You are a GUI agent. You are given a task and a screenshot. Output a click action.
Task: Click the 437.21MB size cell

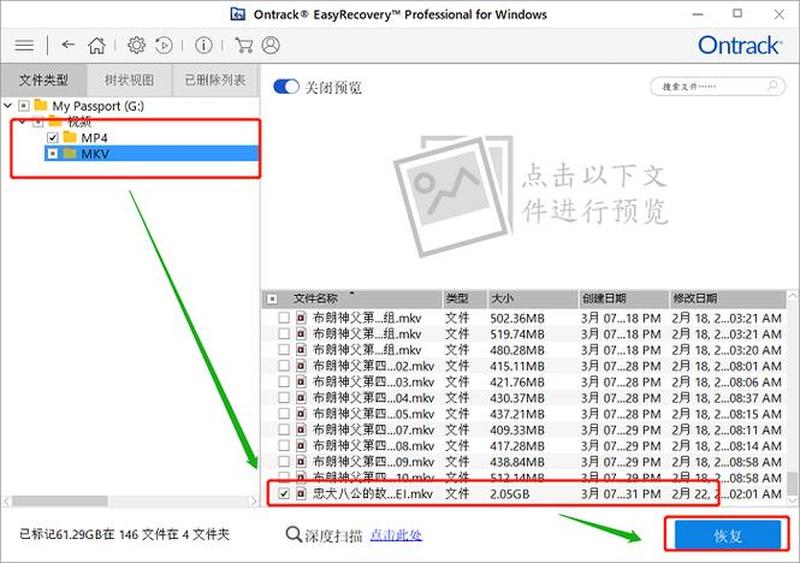tap(517, 413)
